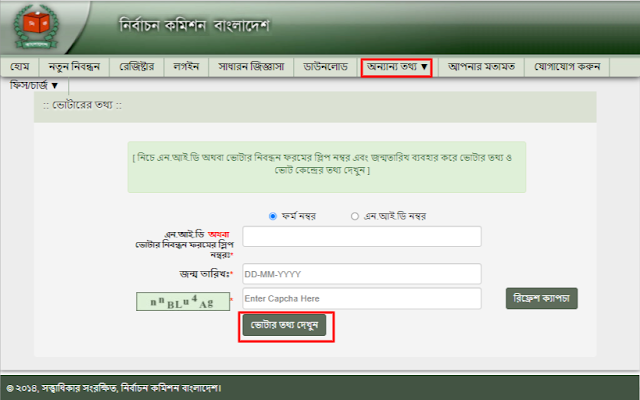The width and height of the screenshot is (640, 400).
Task: Open the লগইন menu item
Action: pyautogui.click(x=186, y=67)
